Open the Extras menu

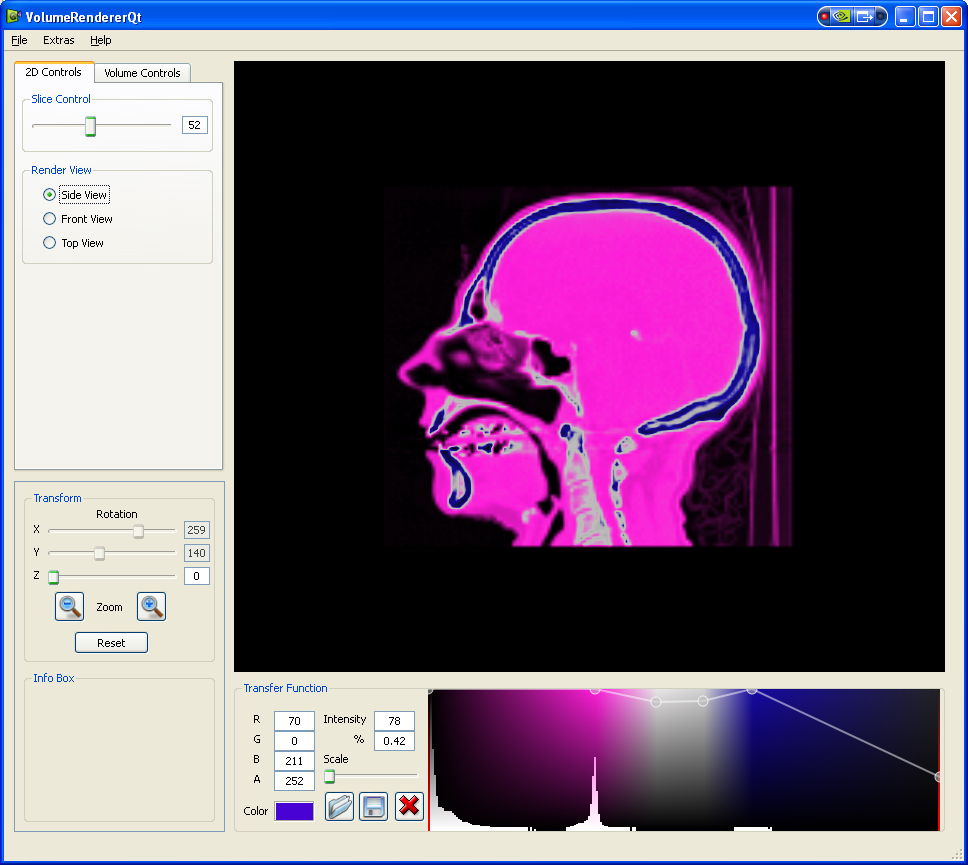click(x=59, y=40)
